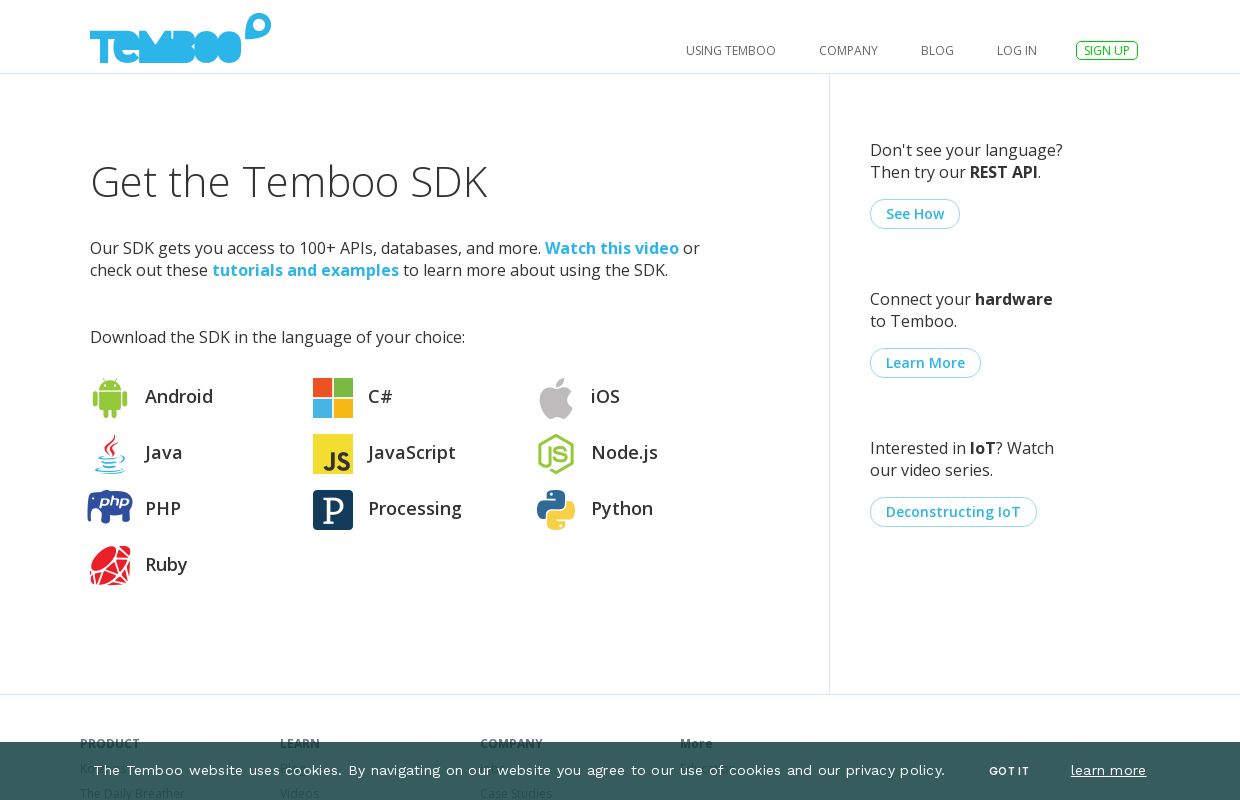Click the Processing P icon
Screen dimensions: 1240x800
pyautogui.click(x=333, y=510)
